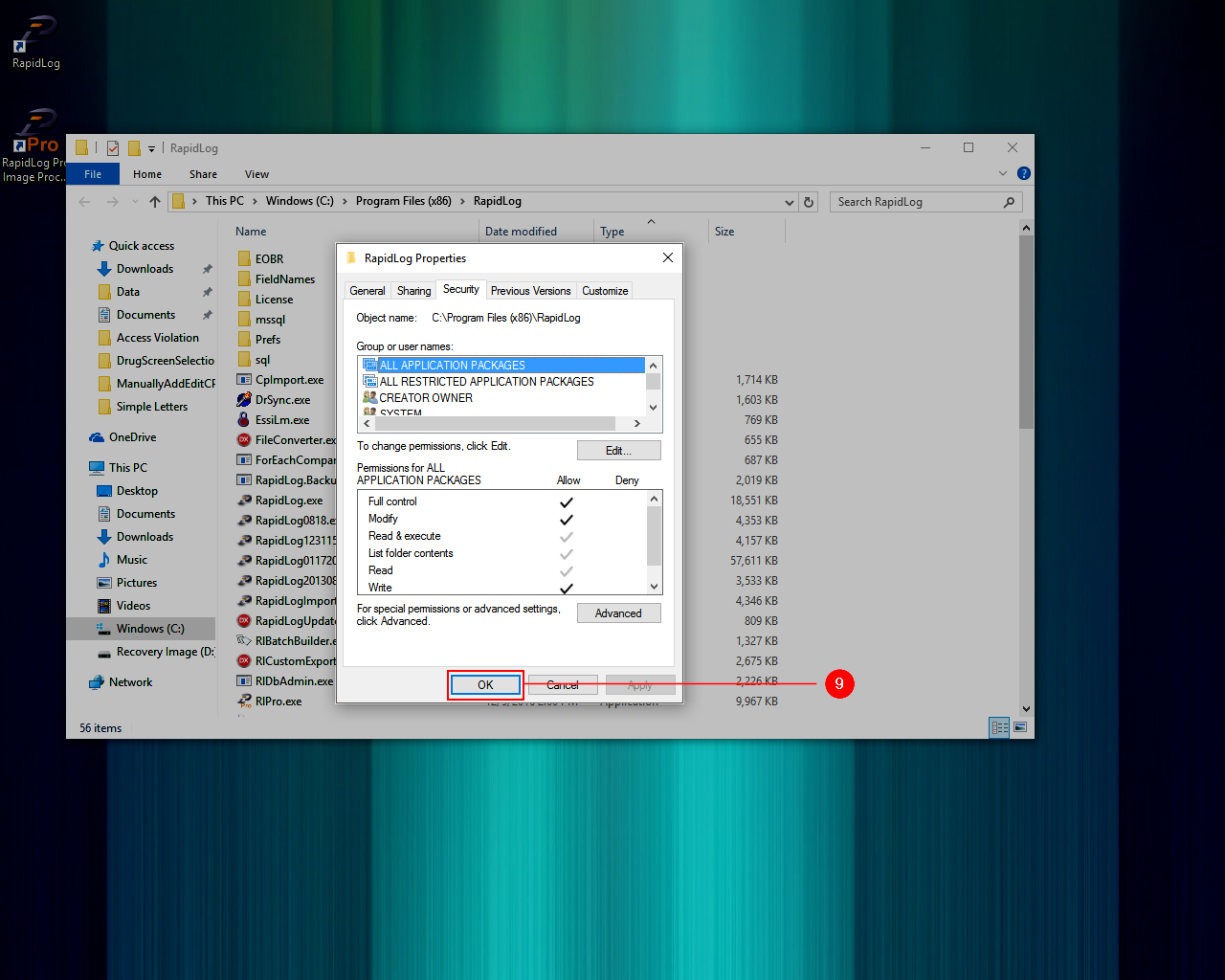1225x980 pixels.
Task: Close the RapidLog Properties dialog
Action: (668, 257)
